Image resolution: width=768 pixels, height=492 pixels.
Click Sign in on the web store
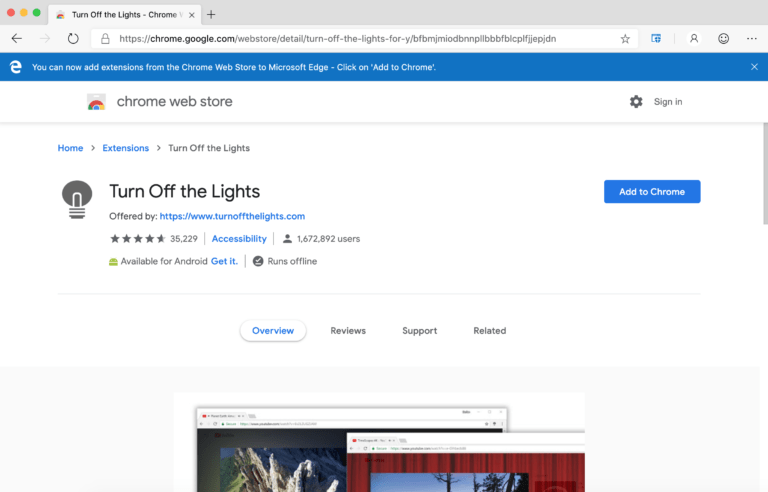668,101
